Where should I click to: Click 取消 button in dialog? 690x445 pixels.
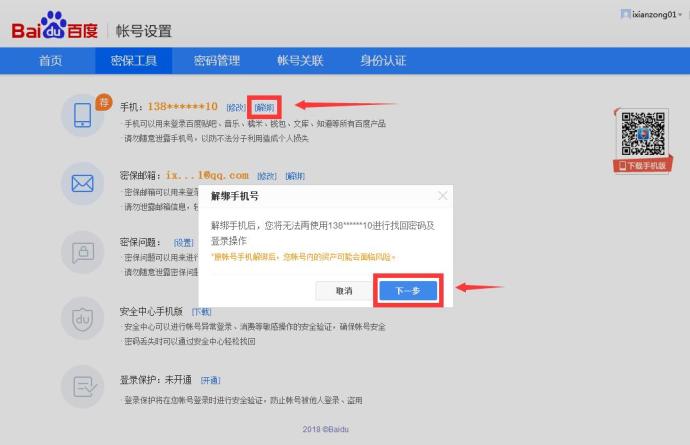click(x=344, y=291)
